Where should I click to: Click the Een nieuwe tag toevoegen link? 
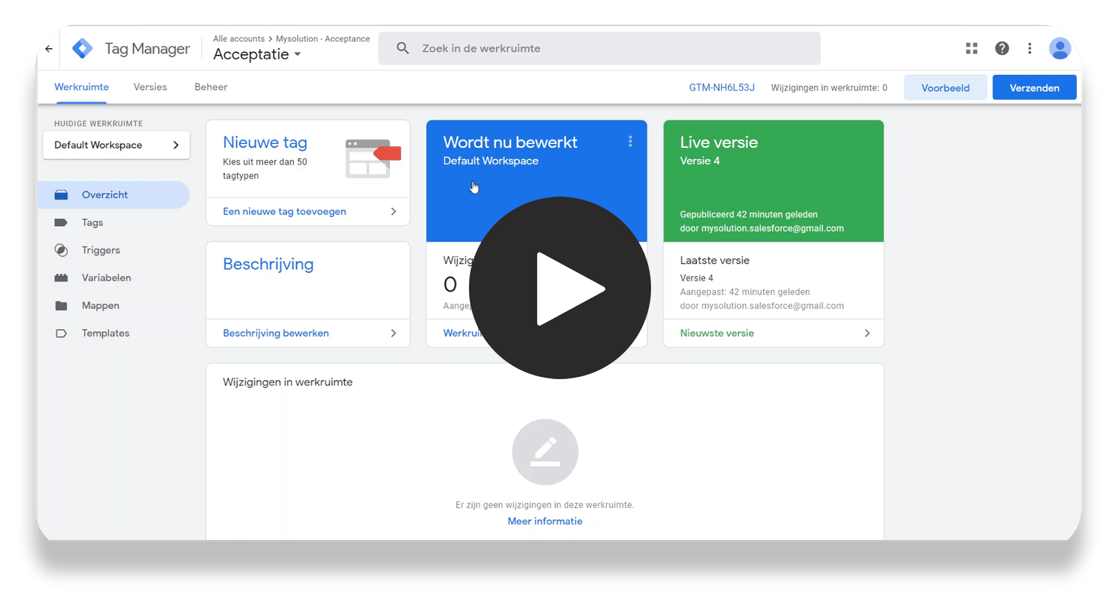point(284,211)
